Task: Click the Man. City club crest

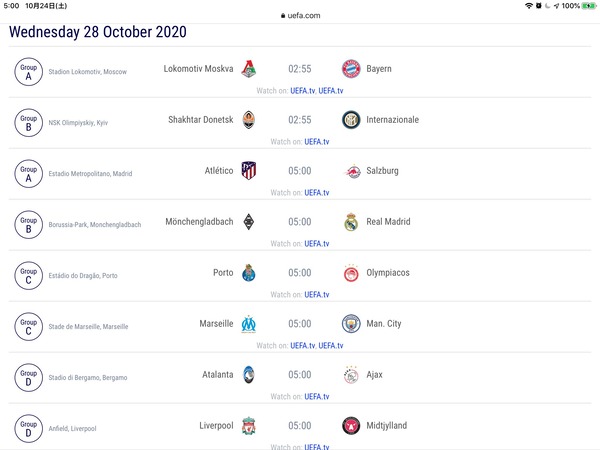Action: pyautogui.click(x=351, y=324)
